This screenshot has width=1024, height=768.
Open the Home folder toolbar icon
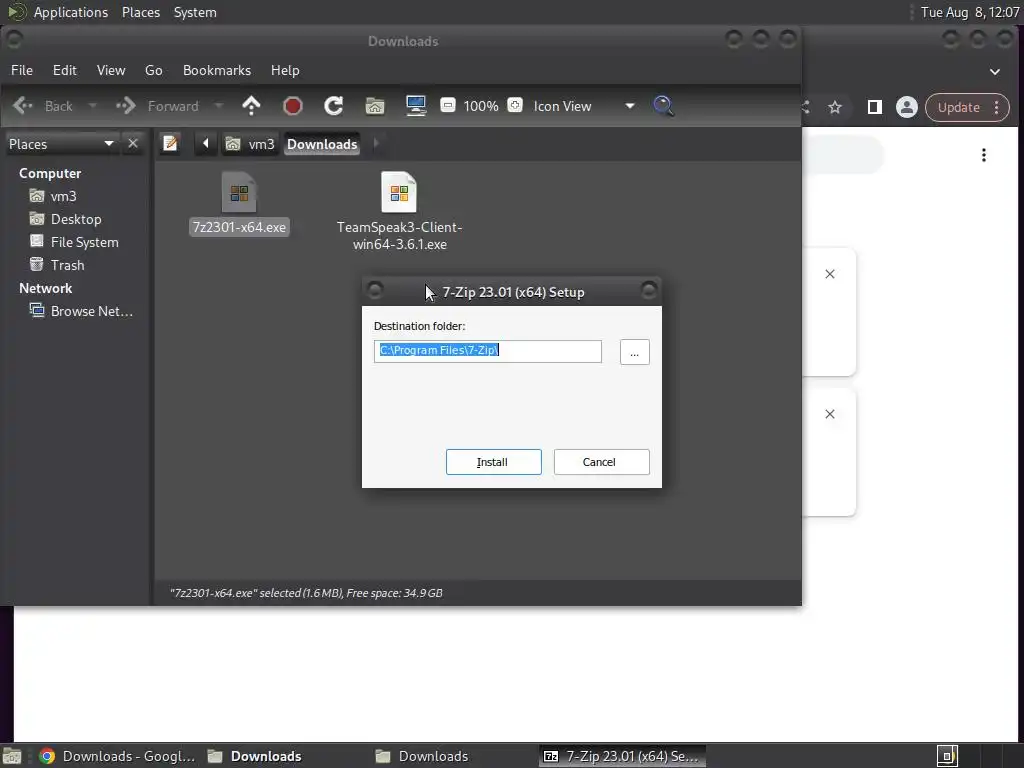(x=375, y=106)
